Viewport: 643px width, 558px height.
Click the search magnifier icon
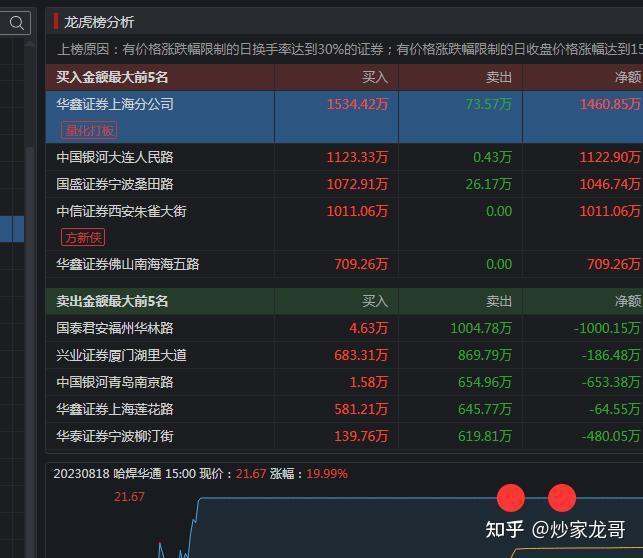[x=16, y=23]
